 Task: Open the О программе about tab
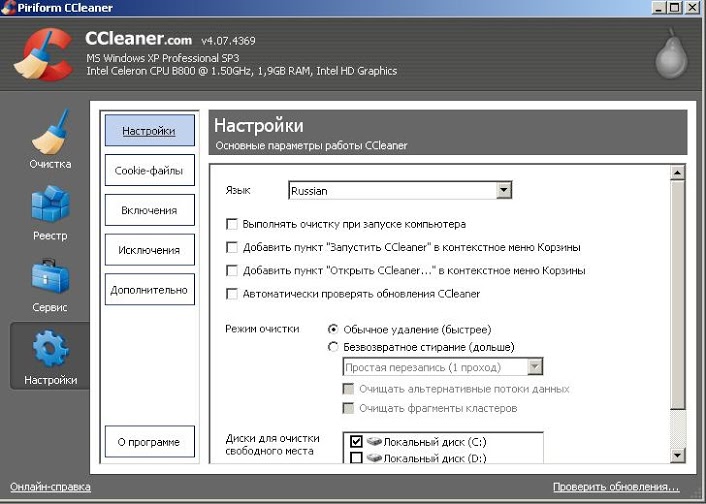point(149,442)
